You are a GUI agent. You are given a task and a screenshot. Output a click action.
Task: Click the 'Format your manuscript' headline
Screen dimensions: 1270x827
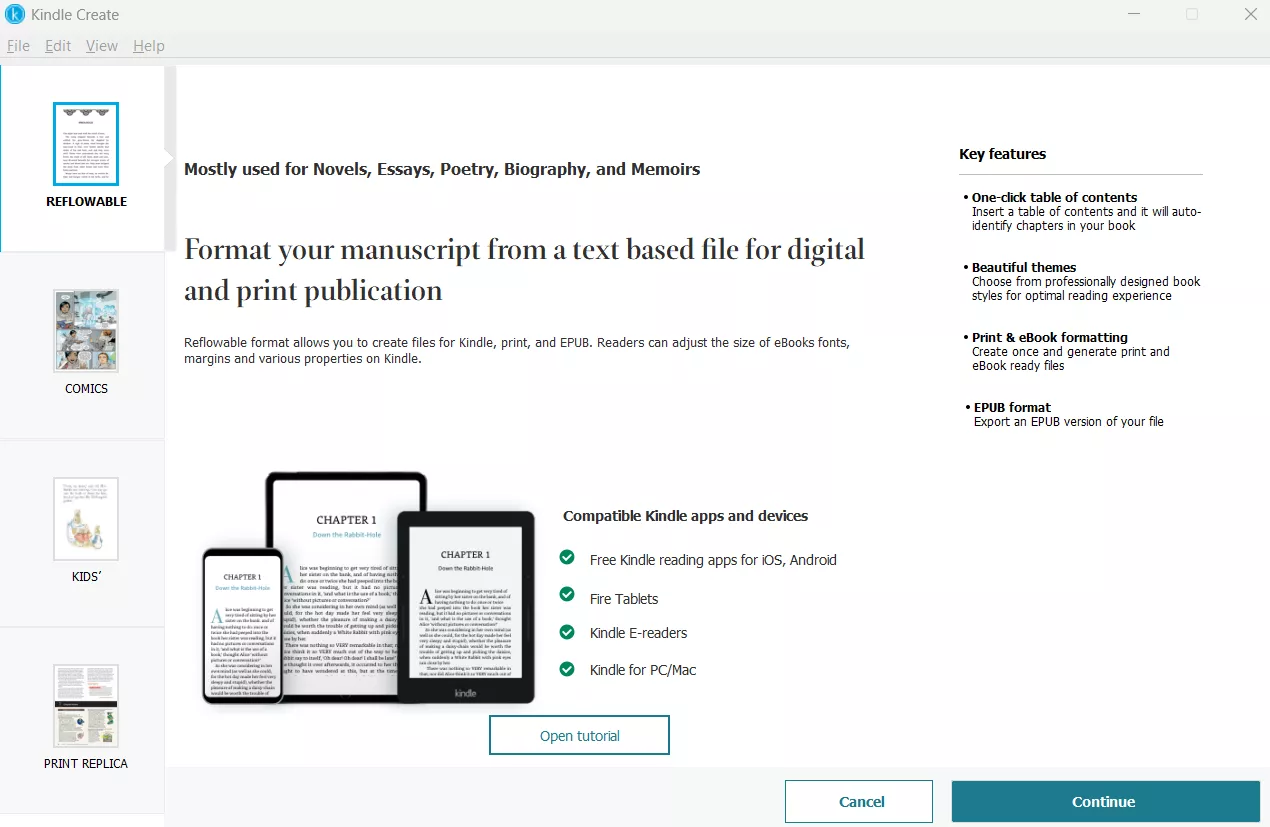pos(524,270)
